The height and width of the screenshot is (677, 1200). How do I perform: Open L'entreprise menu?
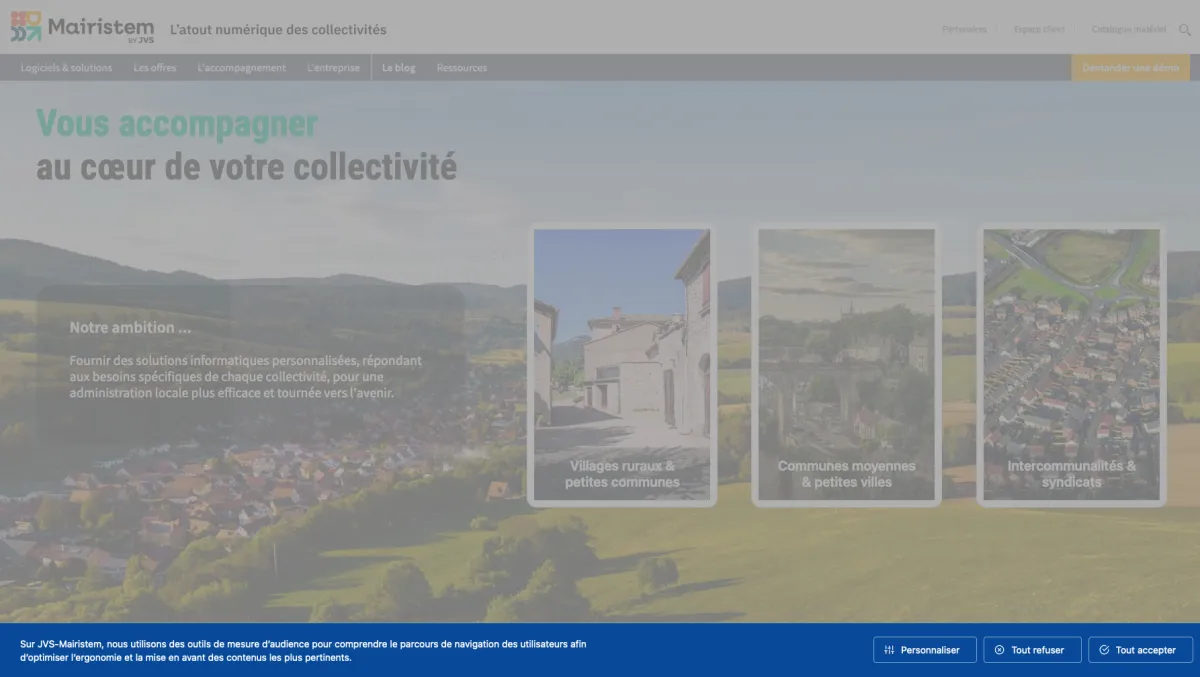click(333, 68)
